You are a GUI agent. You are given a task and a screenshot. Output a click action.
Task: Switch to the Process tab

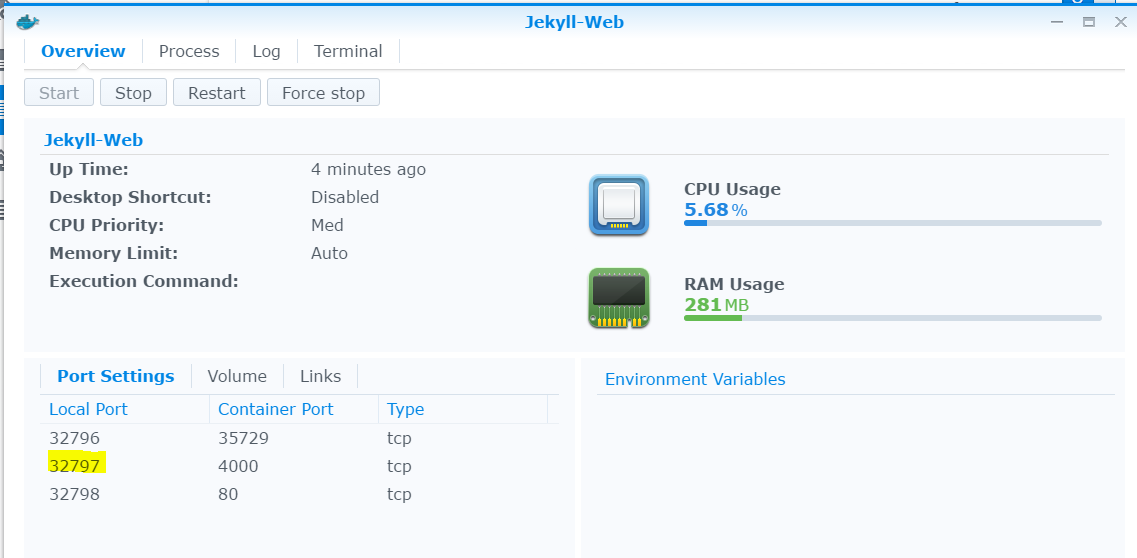pos(189,51)
